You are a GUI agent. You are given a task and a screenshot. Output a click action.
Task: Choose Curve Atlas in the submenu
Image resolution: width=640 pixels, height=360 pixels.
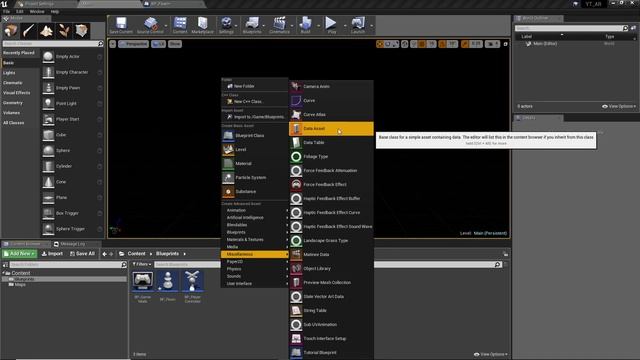[x=331, y=115]
